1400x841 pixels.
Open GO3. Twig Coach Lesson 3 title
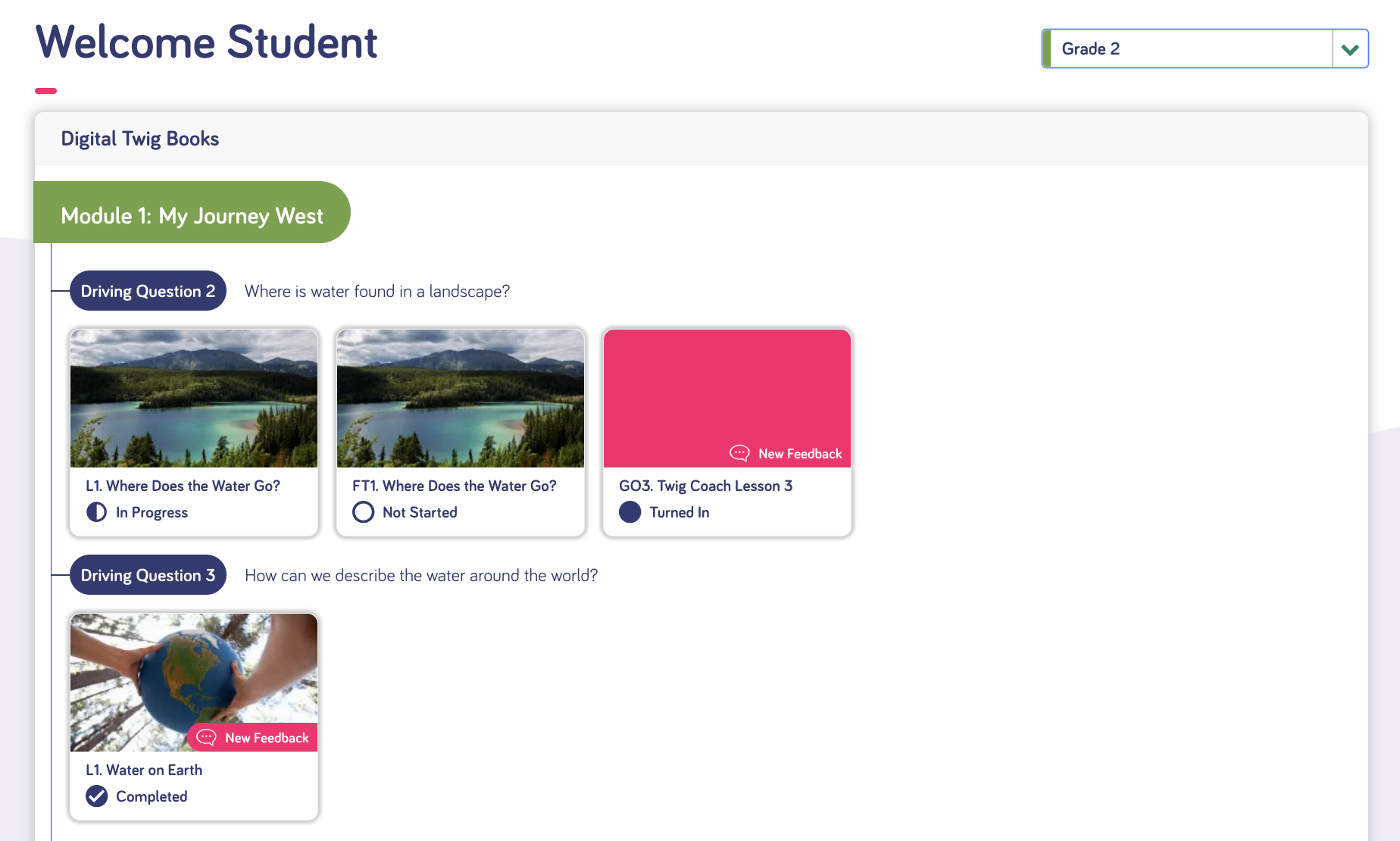coord(705,486)
